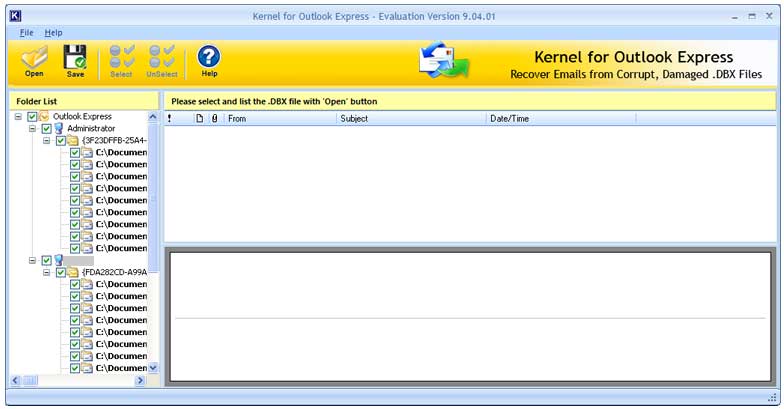The image size is (784, 409).
Task: Select the Administrator tree label
Action: pyautogui.click(x=91, y=128)
